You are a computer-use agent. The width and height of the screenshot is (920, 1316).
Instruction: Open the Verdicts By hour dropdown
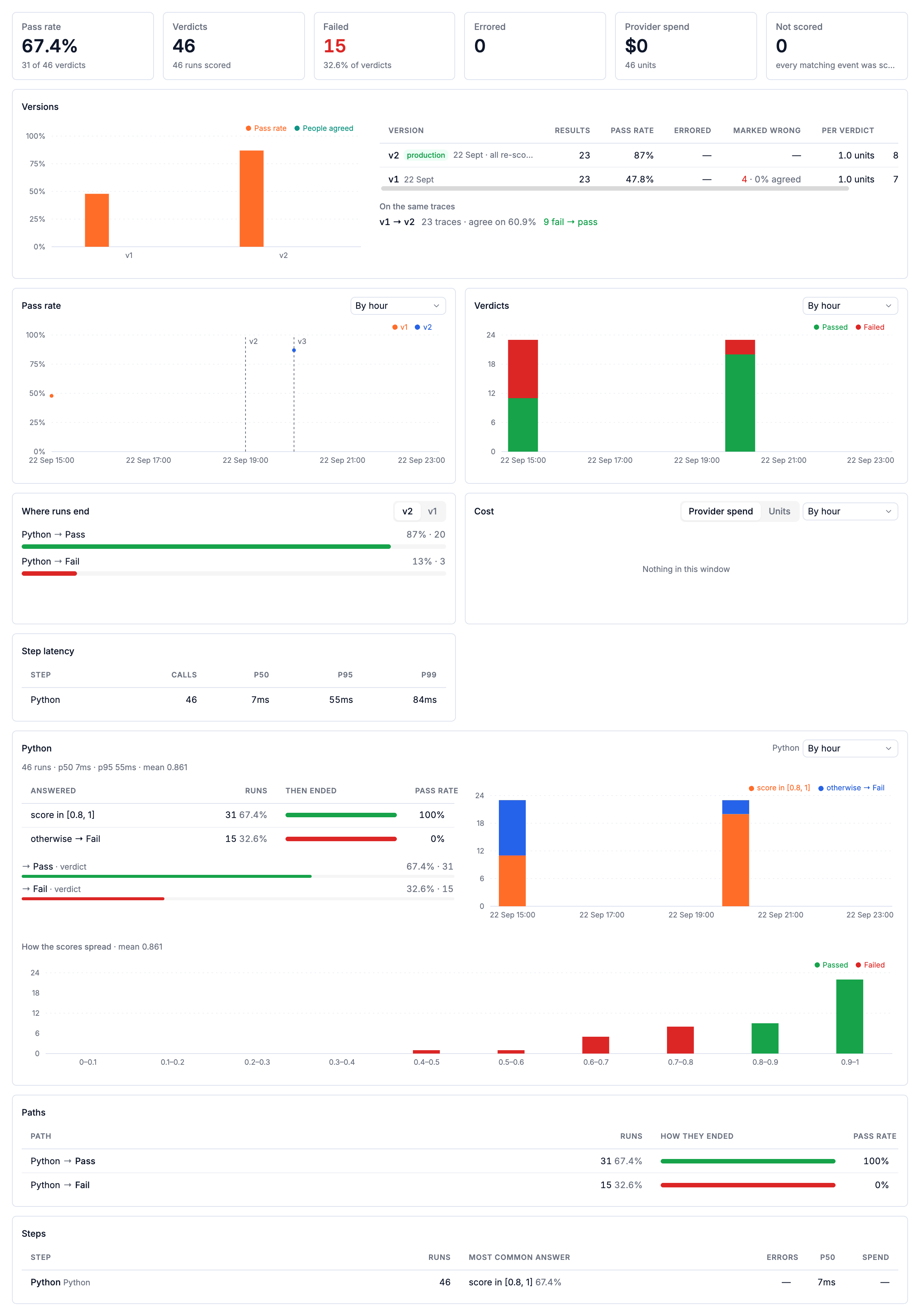pyautogui.click(x=849, y=305)
